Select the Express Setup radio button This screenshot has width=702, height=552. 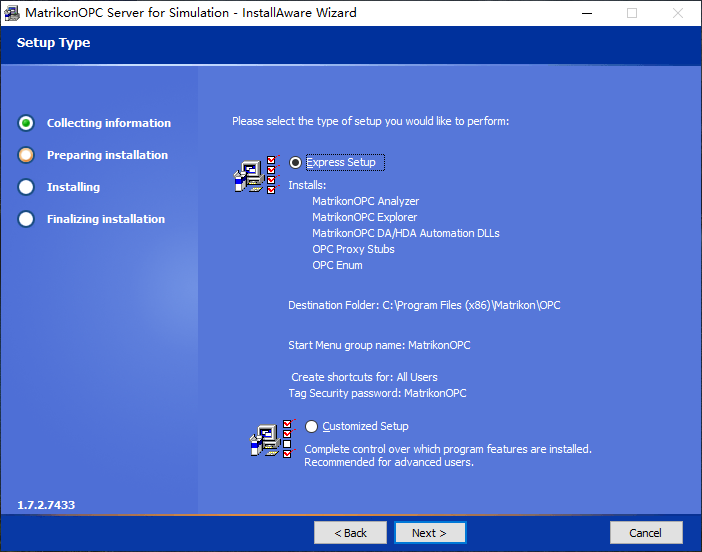pos(295,162)
